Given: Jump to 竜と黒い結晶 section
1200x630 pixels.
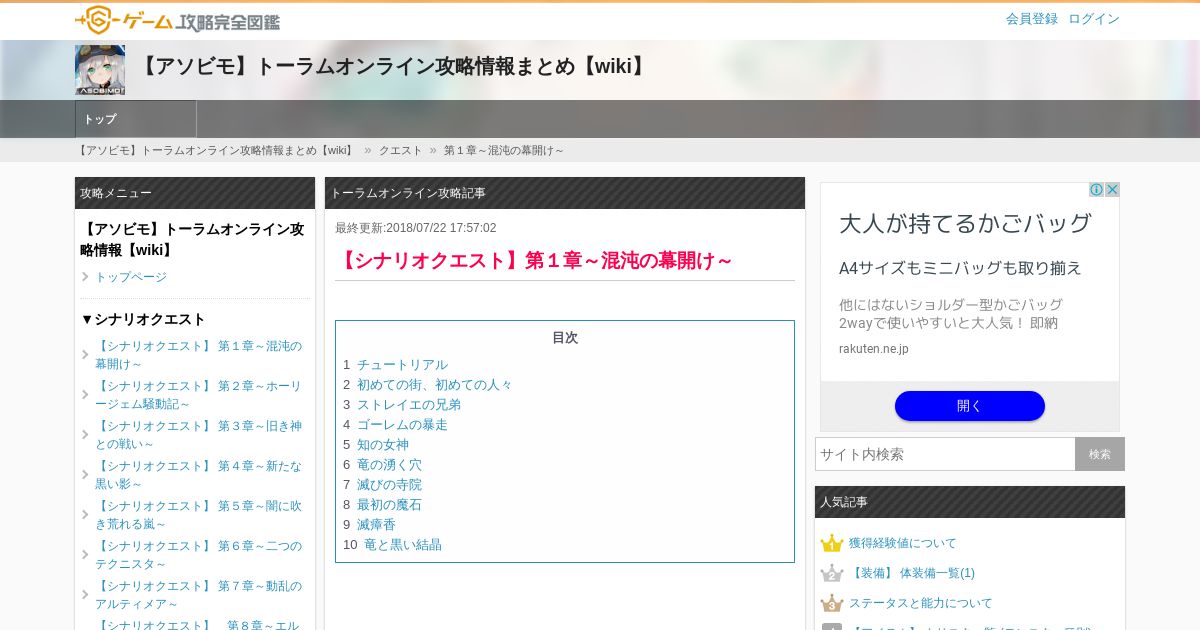Looking at the screenshot, I should 403,545.
